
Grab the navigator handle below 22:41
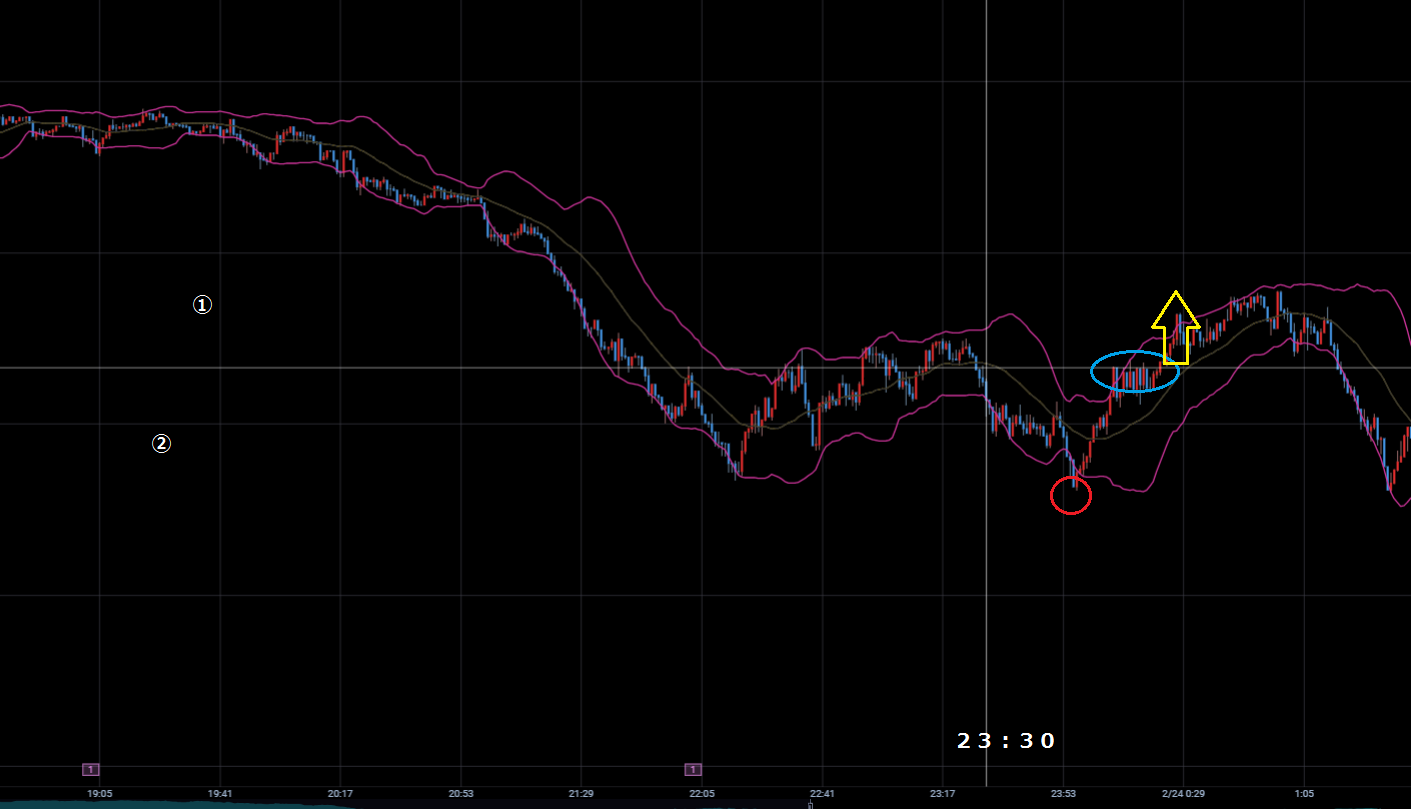(809, 804)
